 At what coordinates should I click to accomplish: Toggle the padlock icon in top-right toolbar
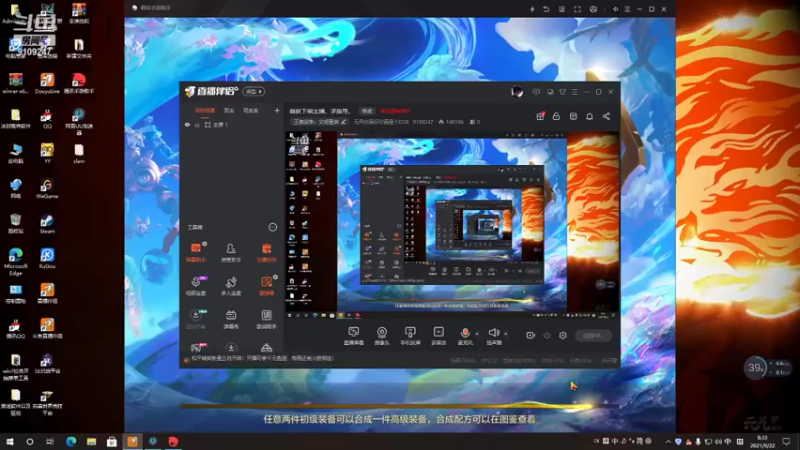click(557, 116)
